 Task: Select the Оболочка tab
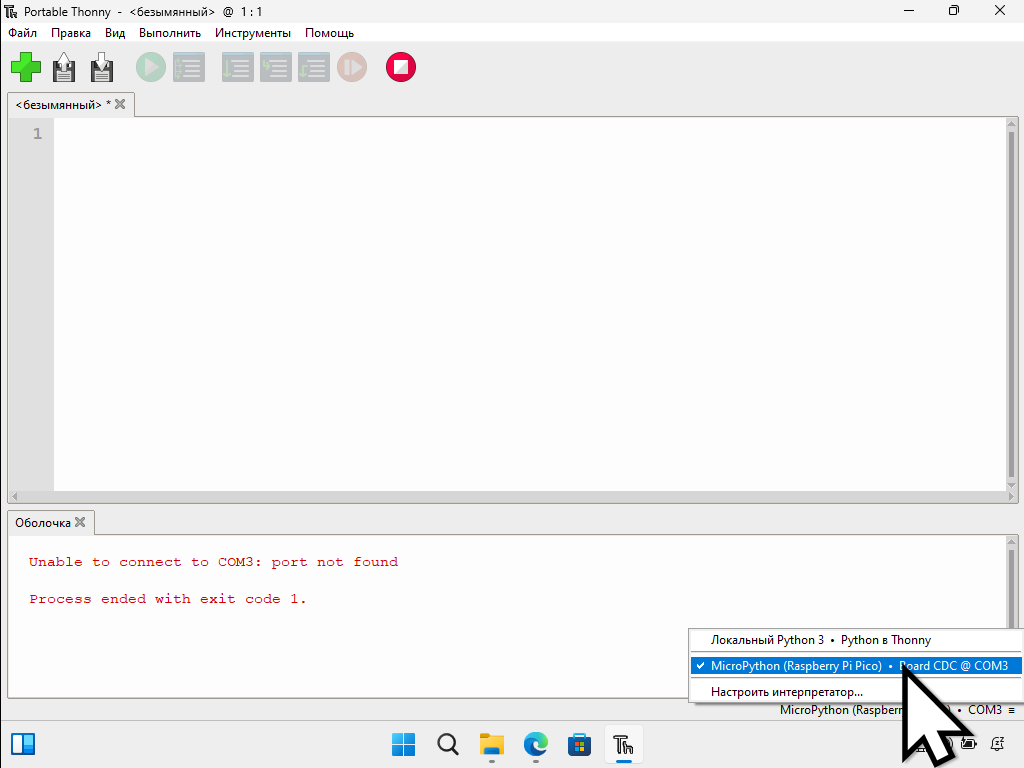(x=43, y=522)
